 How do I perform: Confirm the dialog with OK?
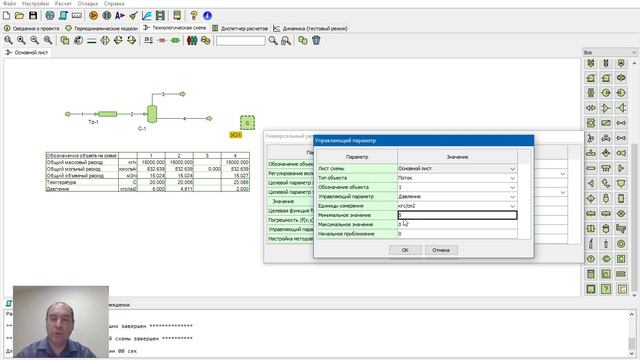coord(405,250)
